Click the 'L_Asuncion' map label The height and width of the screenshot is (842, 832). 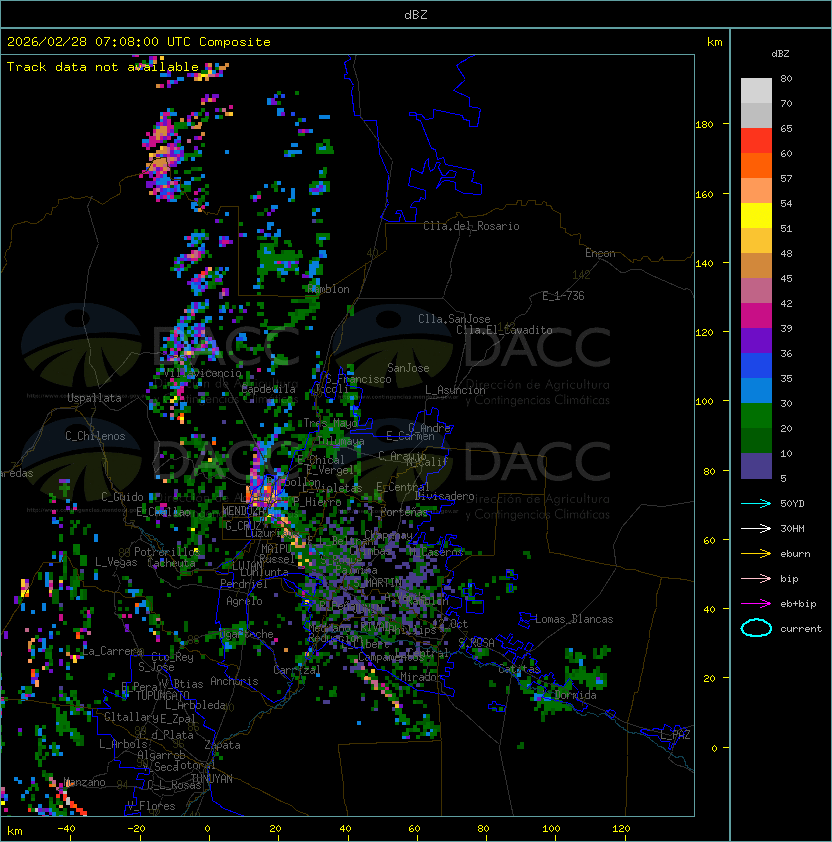tap(455, 390)
